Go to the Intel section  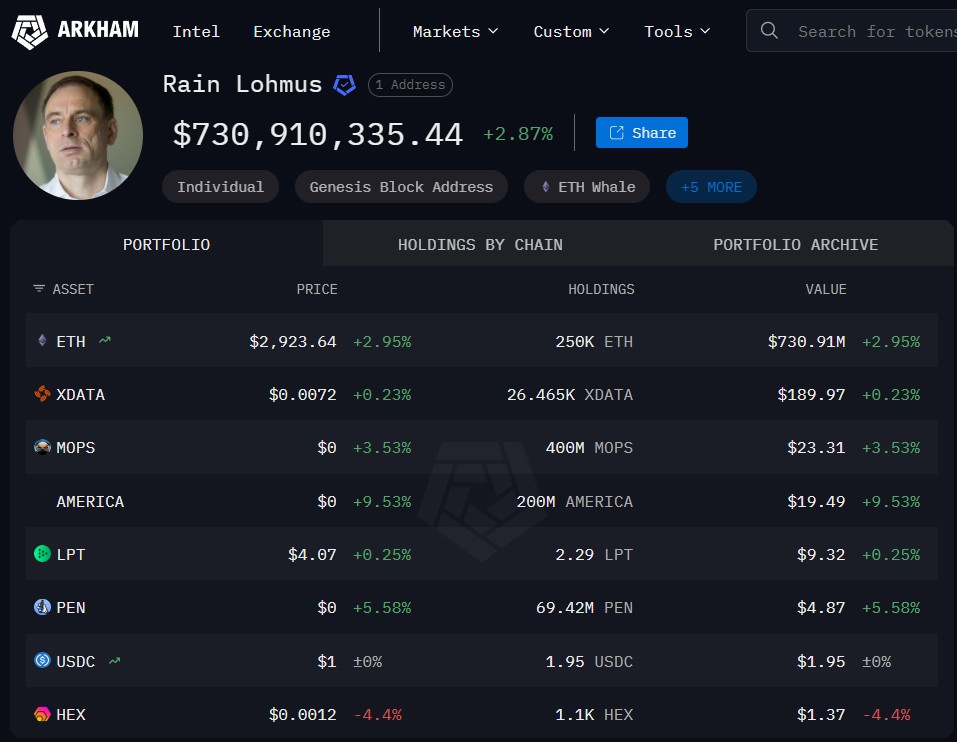(196, 31)
